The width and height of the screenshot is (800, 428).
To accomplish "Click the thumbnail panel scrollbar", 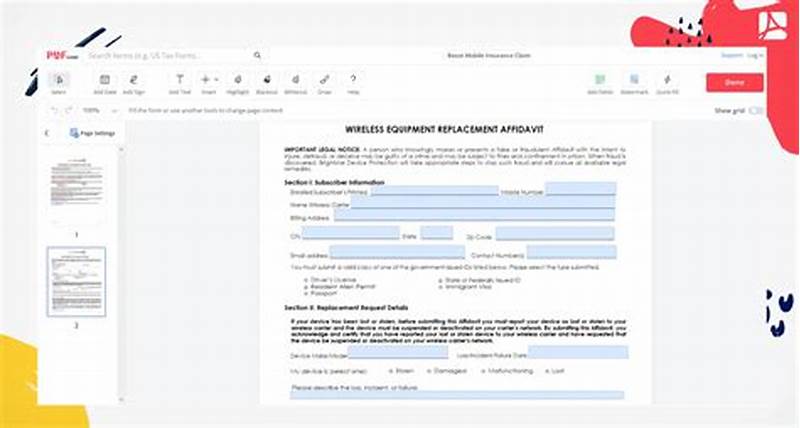I will [121, 274].
